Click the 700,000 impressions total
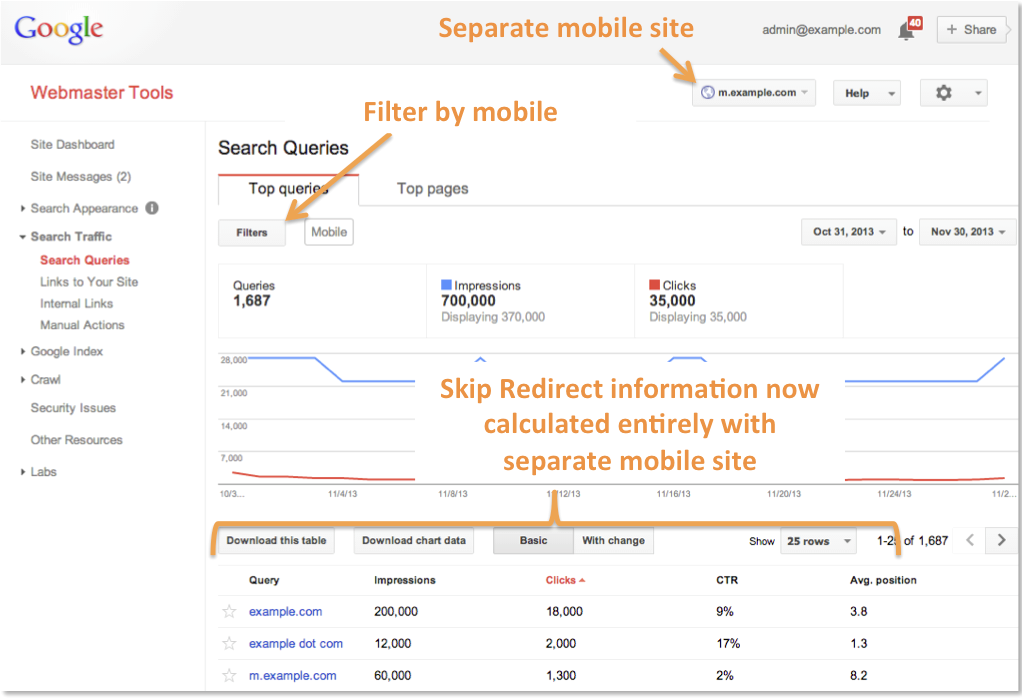Image resolution: width=1022 pixels, height=698 pixels. 468,301
